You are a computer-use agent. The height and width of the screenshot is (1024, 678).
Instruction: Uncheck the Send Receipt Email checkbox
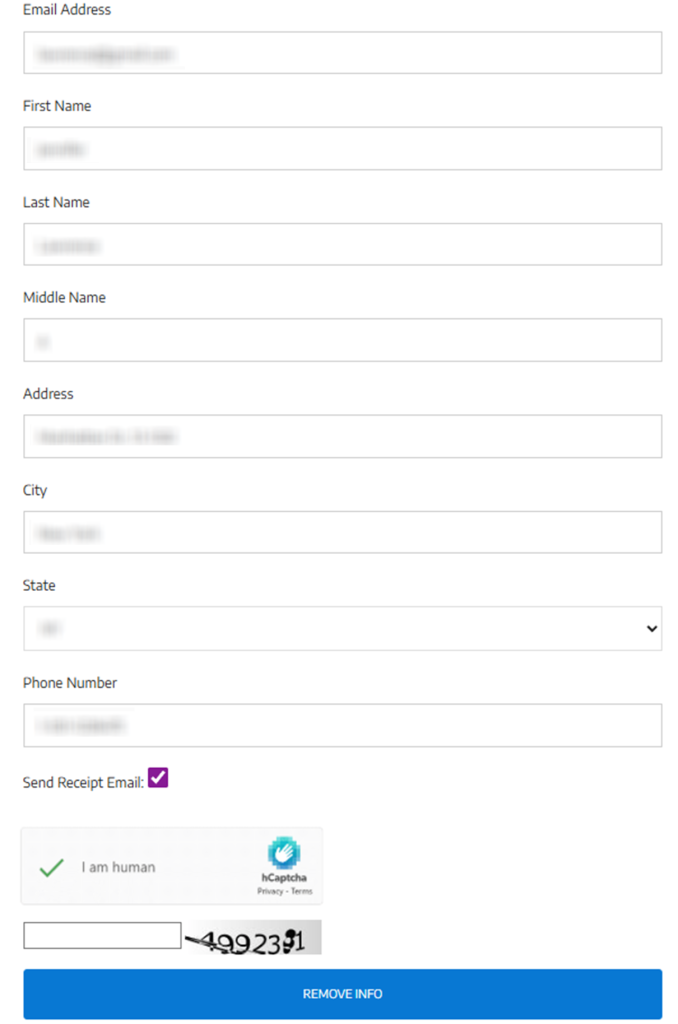point(156,777)
